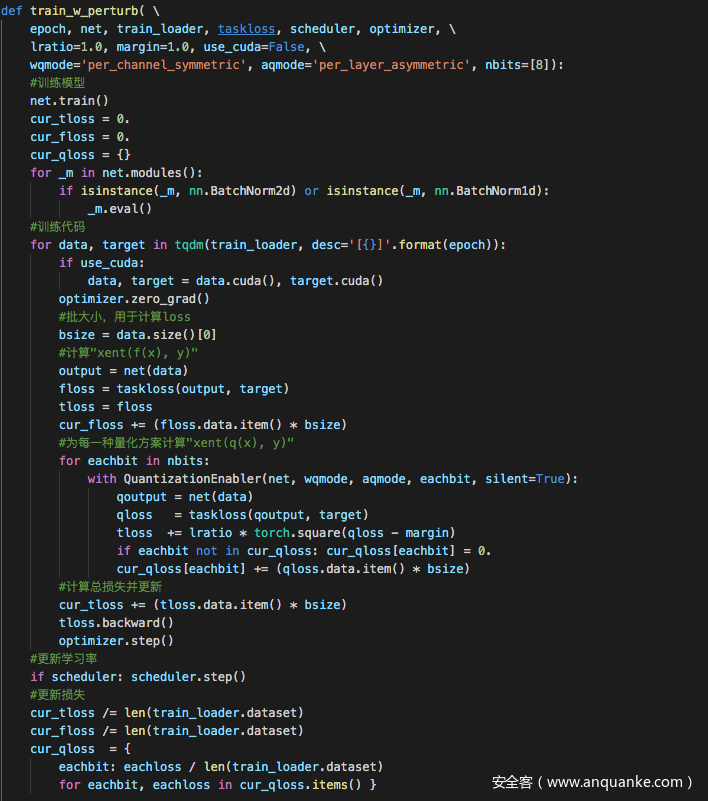
Task: Click the 'if scheduler: scheduler.step()' line
Action: [138, 677]
